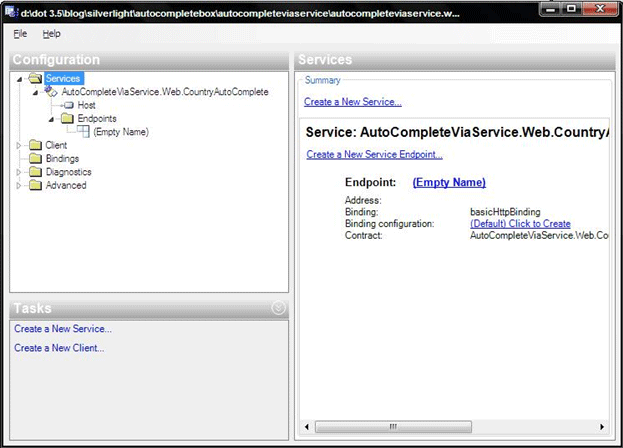Image resolution: width=623 pixels, height=448 pixels.
Task: Click the Advanced folder icon
Action: pyautogui.click(x=36, y=185)
